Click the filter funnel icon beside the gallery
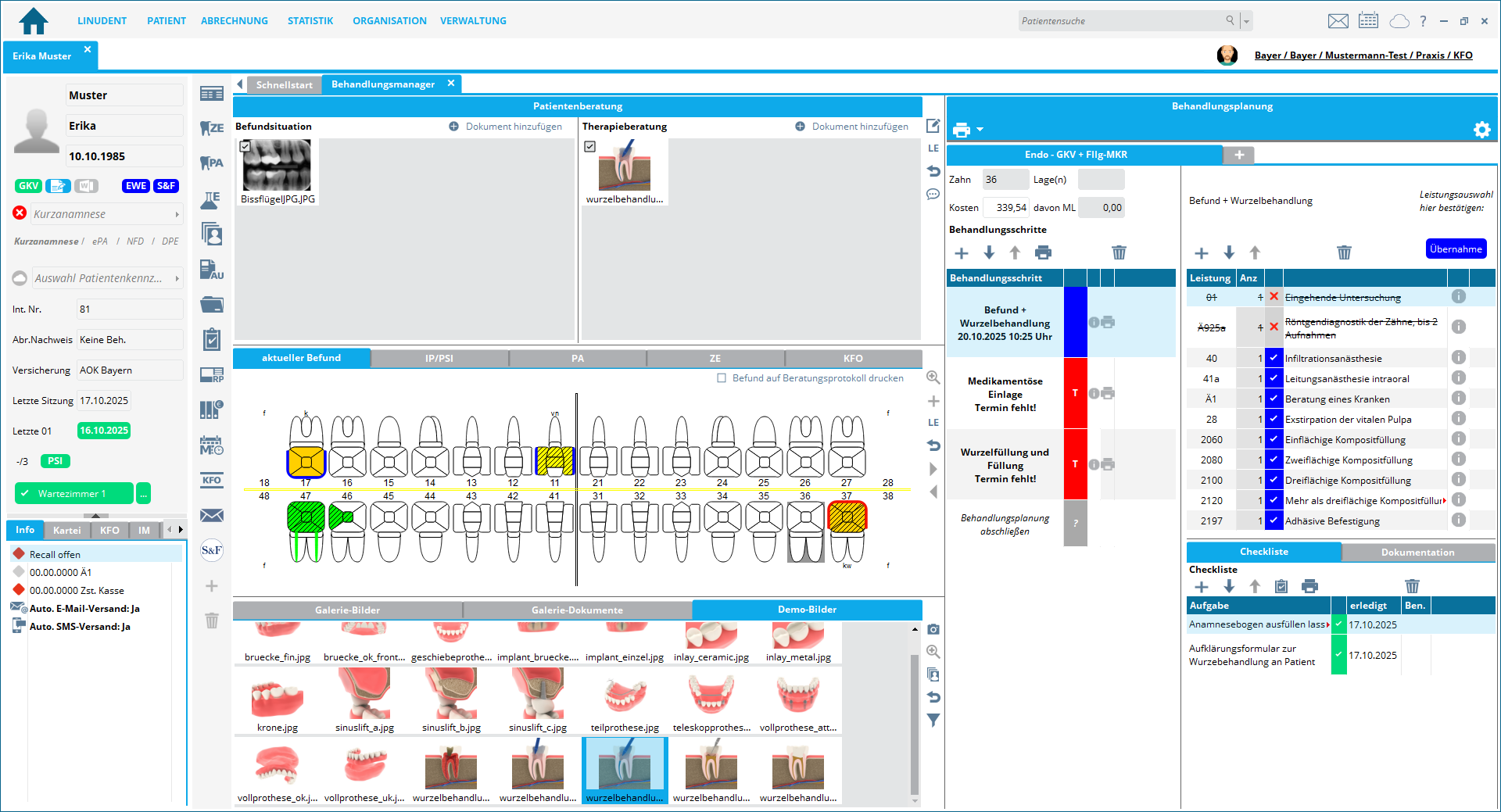The height and width of the screenshot is (812, 1501). tap(933, 720)
